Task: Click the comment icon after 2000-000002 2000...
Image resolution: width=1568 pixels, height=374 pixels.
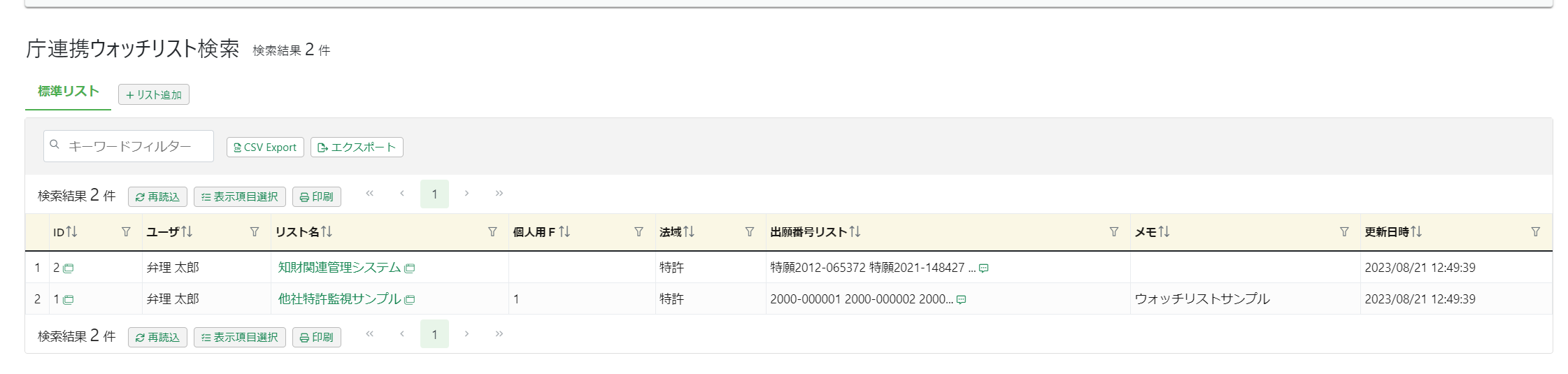Action: [962, 300]
